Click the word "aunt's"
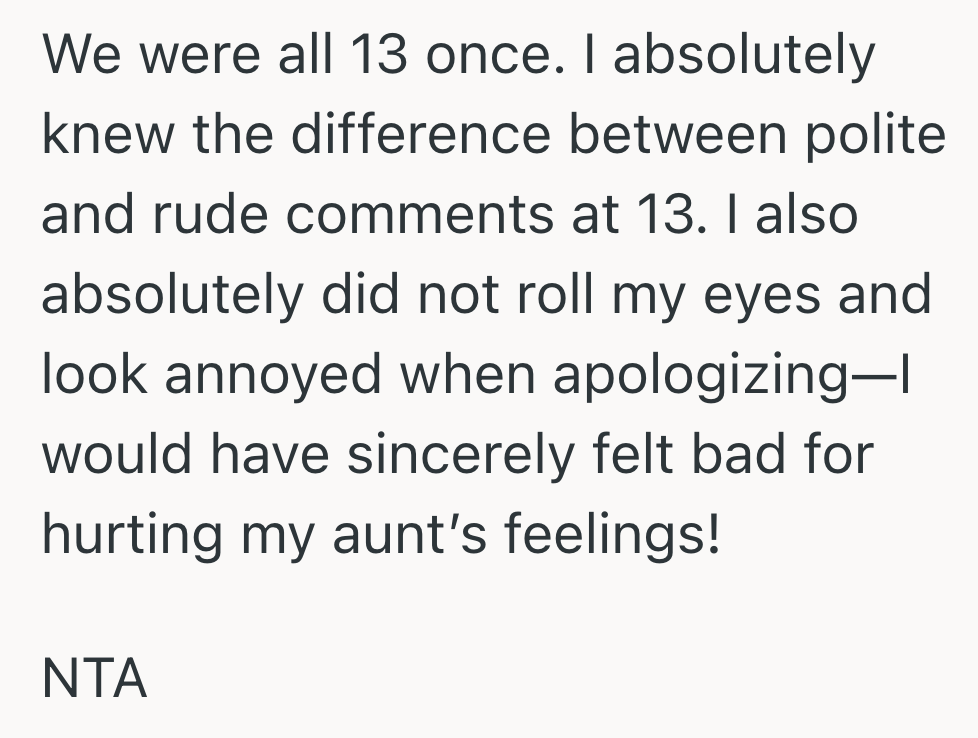Image resolution: width=978 pixels, height=738 pixels. coord(396,532)
